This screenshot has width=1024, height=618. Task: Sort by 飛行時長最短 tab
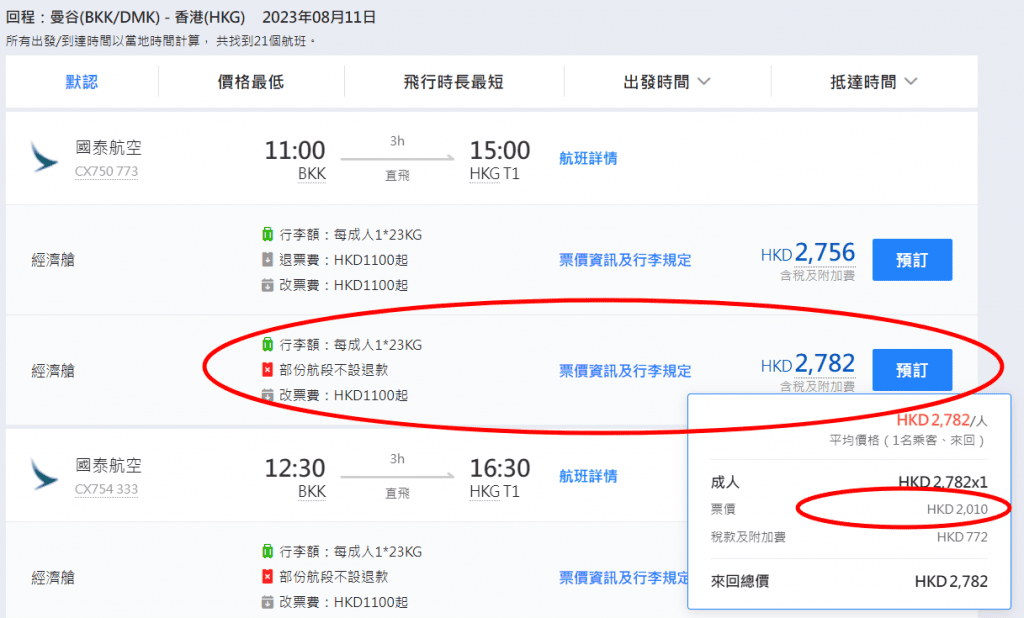(454, 82)
